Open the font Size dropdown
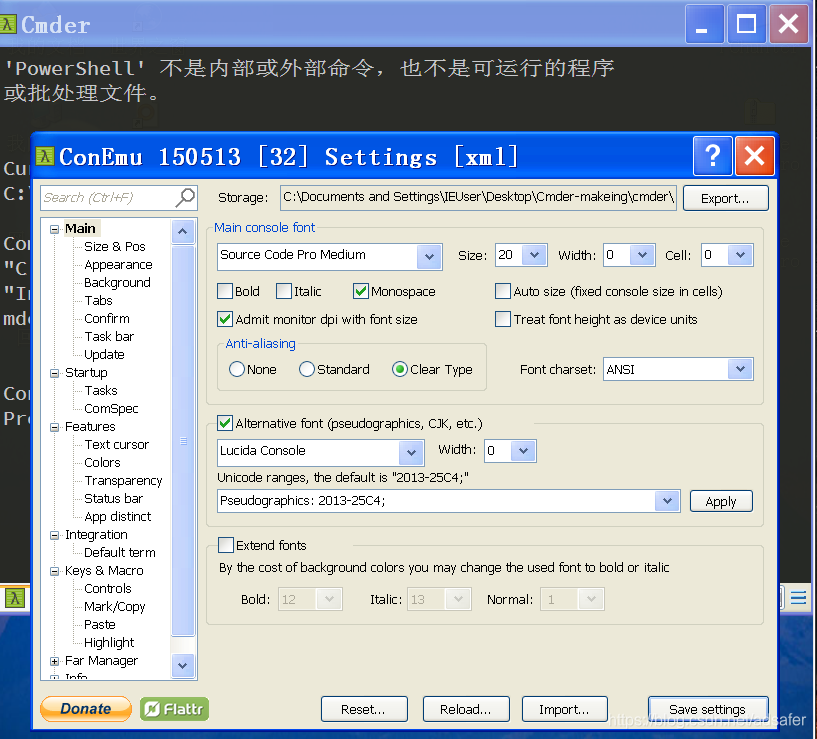 534,255
